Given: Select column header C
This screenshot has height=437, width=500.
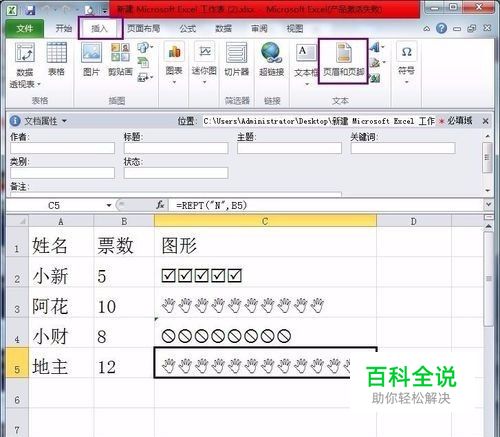Looking at the screenshot, I should (265, 221).
